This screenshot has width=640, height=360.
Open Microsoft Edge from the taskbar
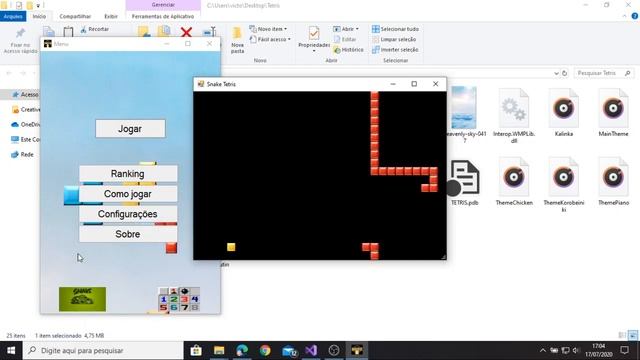[242, 351]
